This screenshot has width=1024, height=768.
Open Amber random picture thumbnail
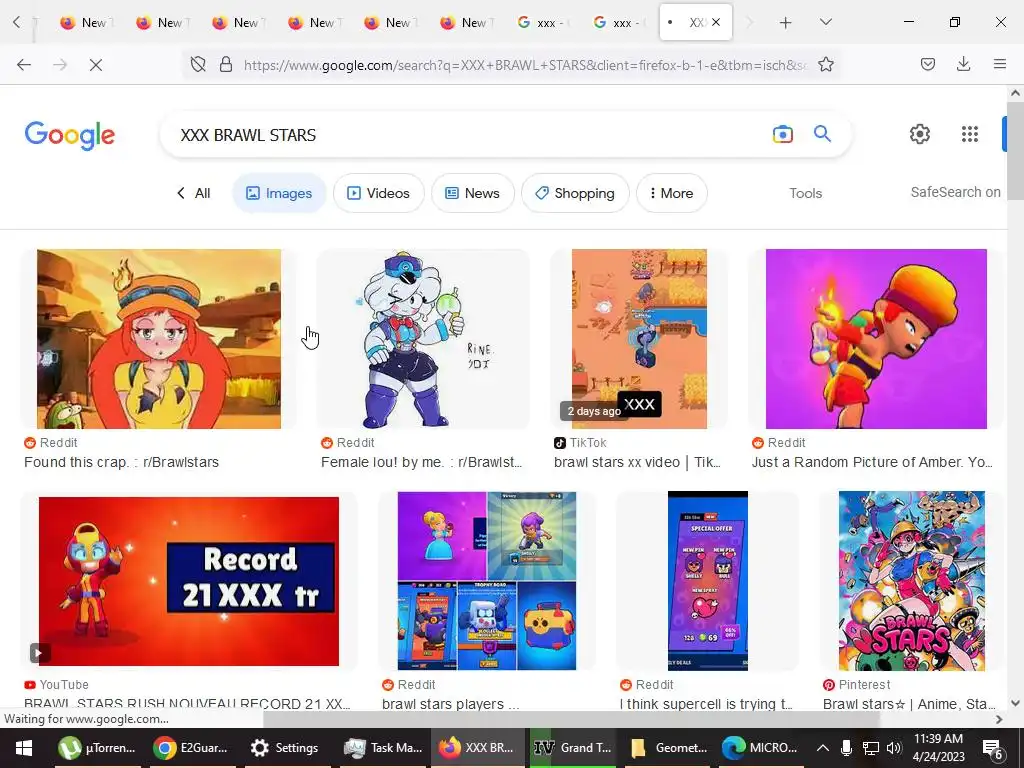[x=876, y=339]
